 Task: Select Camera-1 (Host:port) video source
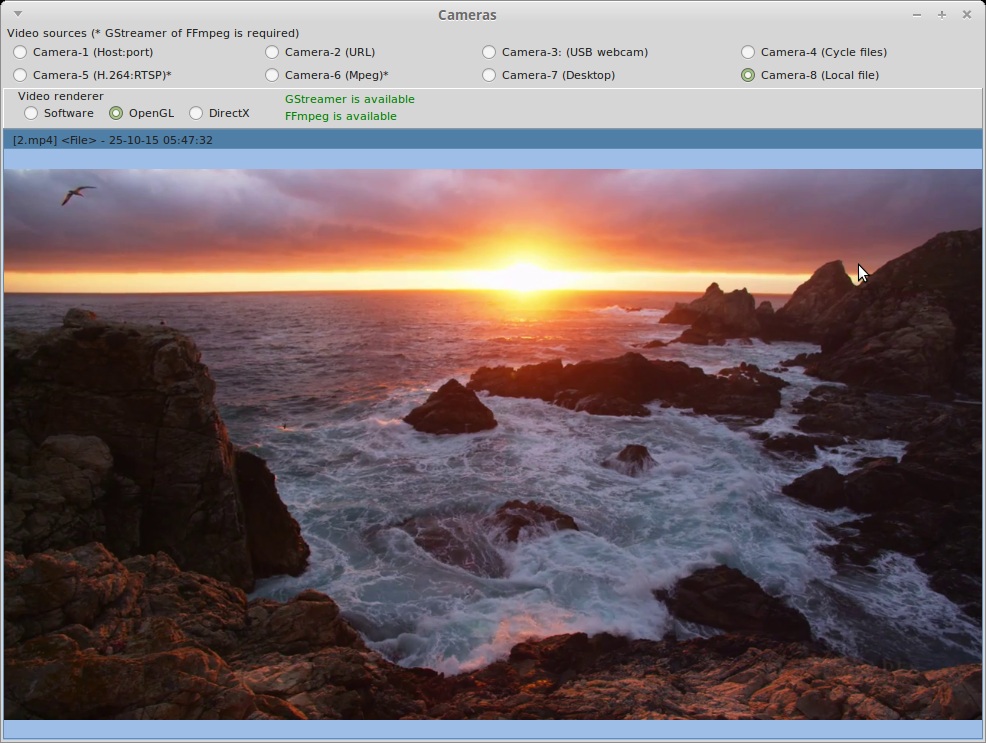click(x=20, y=52)
